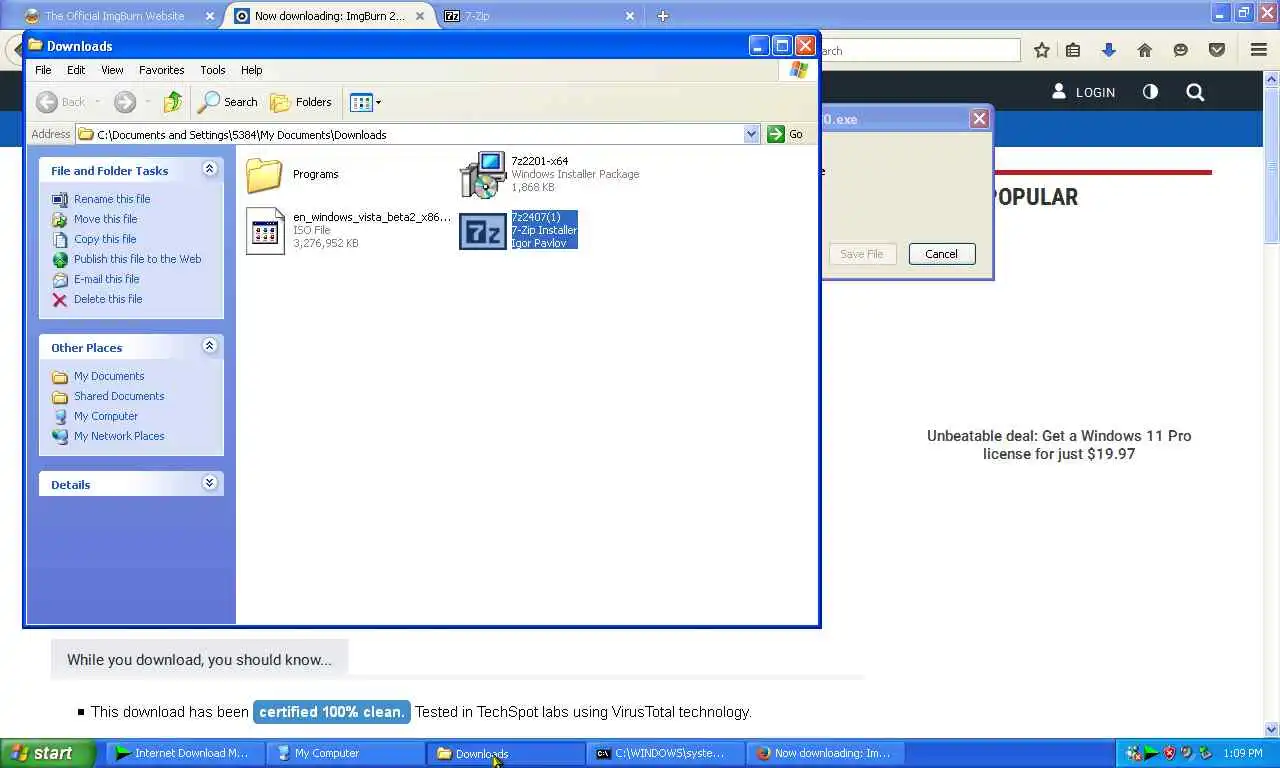Open the Help menu

coord(251,70)
